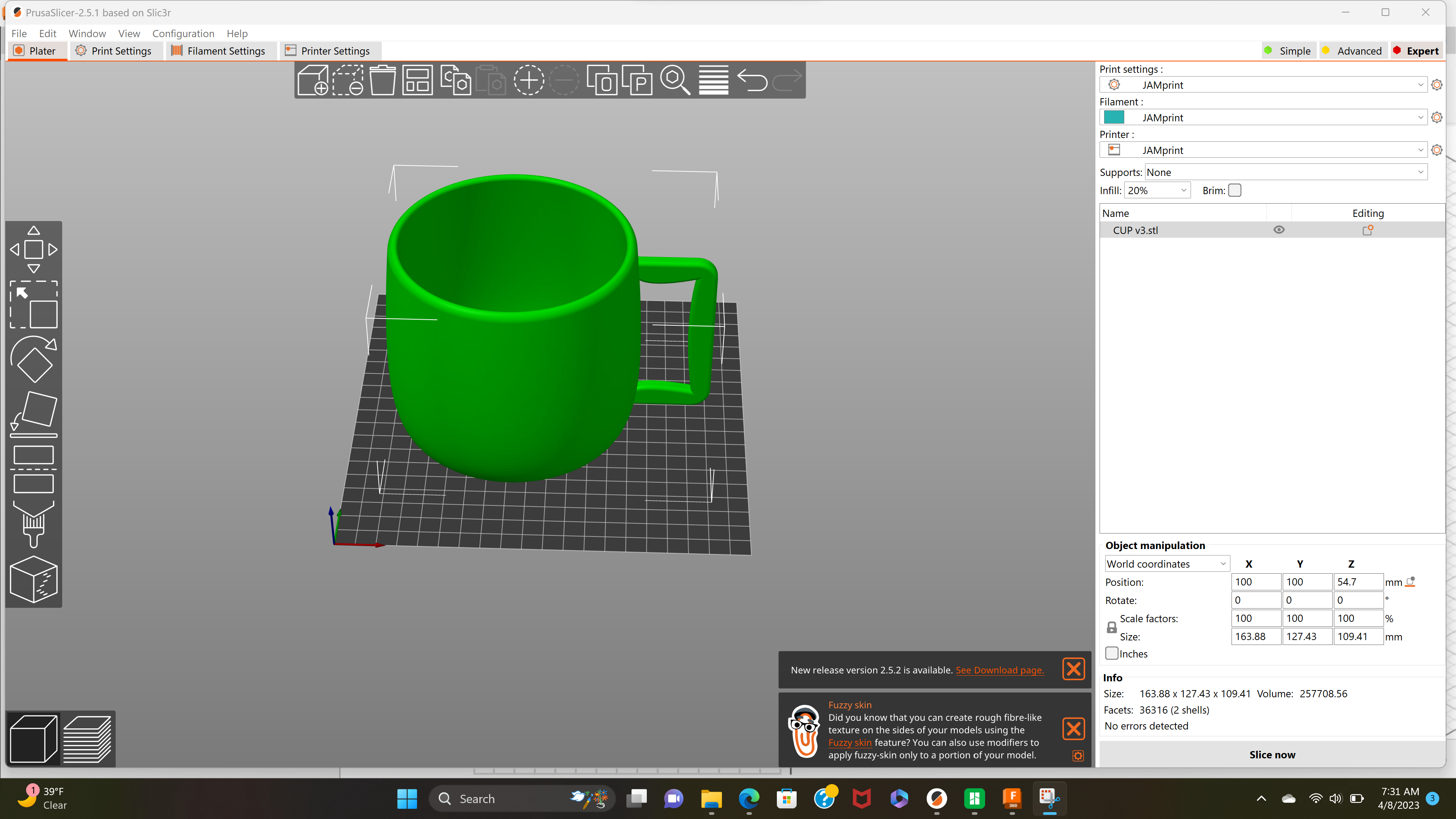Open the Search magnifier tool
1456x819 pixels.
(x=675, y=80)
